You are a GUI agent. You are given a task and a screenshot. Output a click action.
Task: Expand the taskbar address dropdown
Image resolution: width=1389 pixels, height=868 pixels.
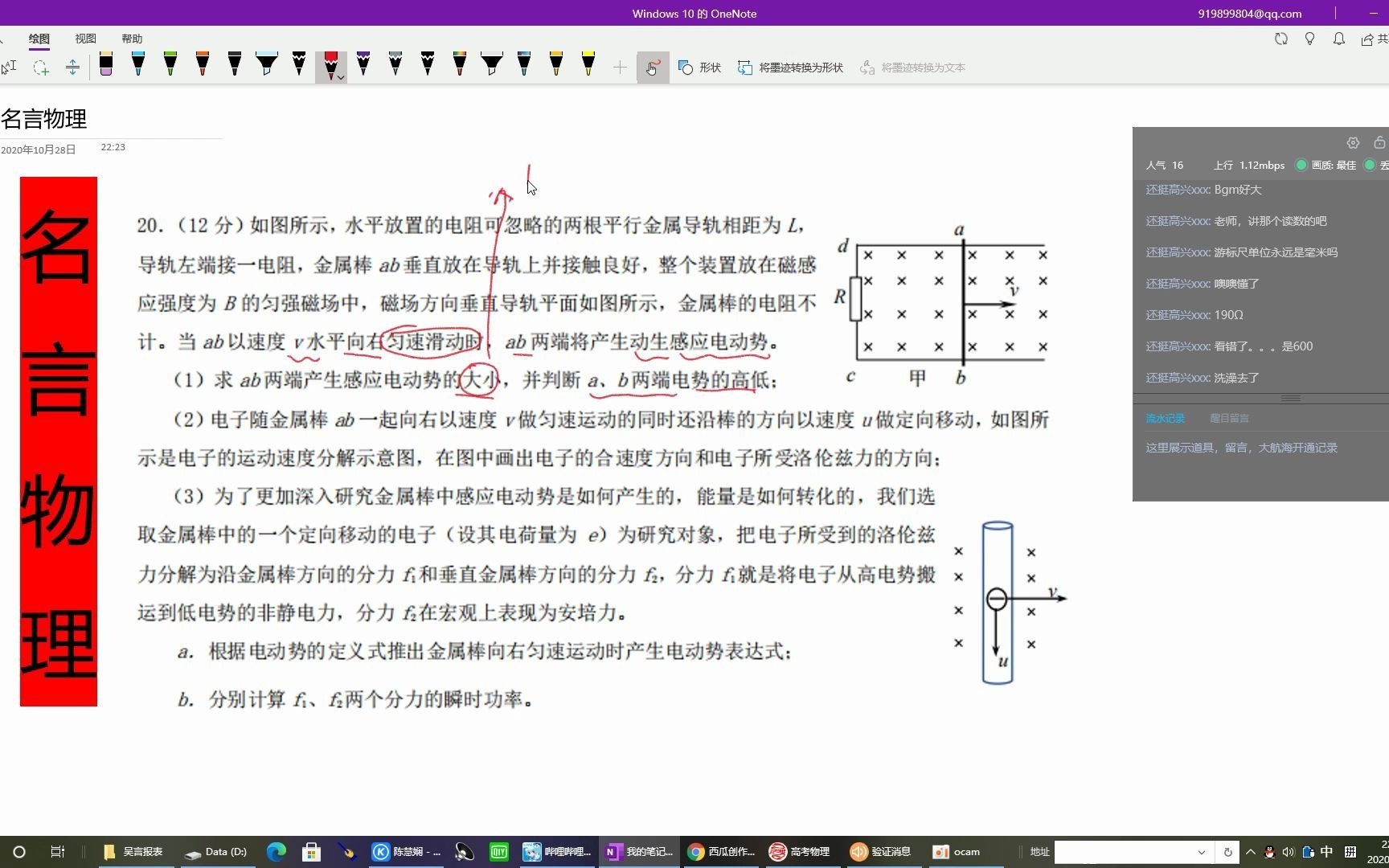pos(1202,852)
